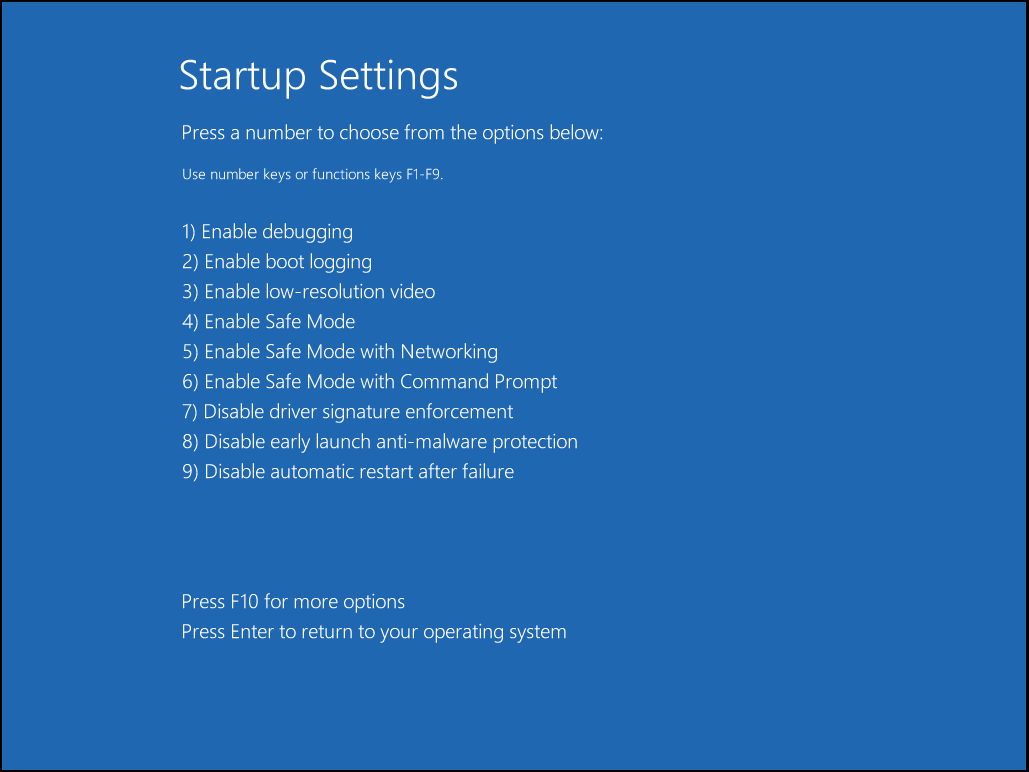Select Disable early launch anti-malware protection
The height and width of the screenshot is (772, 1029).
pos(380,441)
